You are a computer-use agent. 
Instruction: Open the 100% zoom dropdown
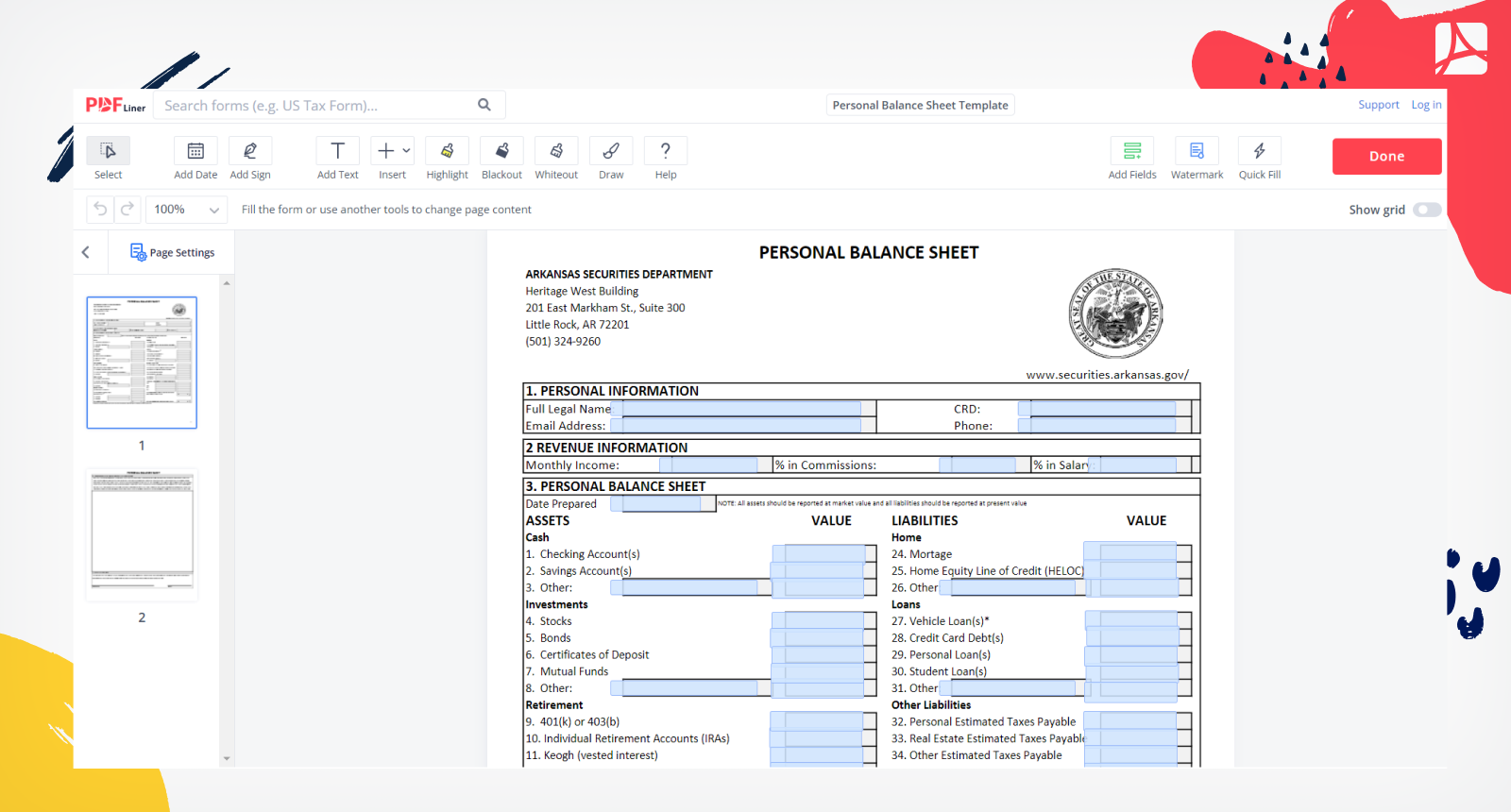(x=186, y=209)
